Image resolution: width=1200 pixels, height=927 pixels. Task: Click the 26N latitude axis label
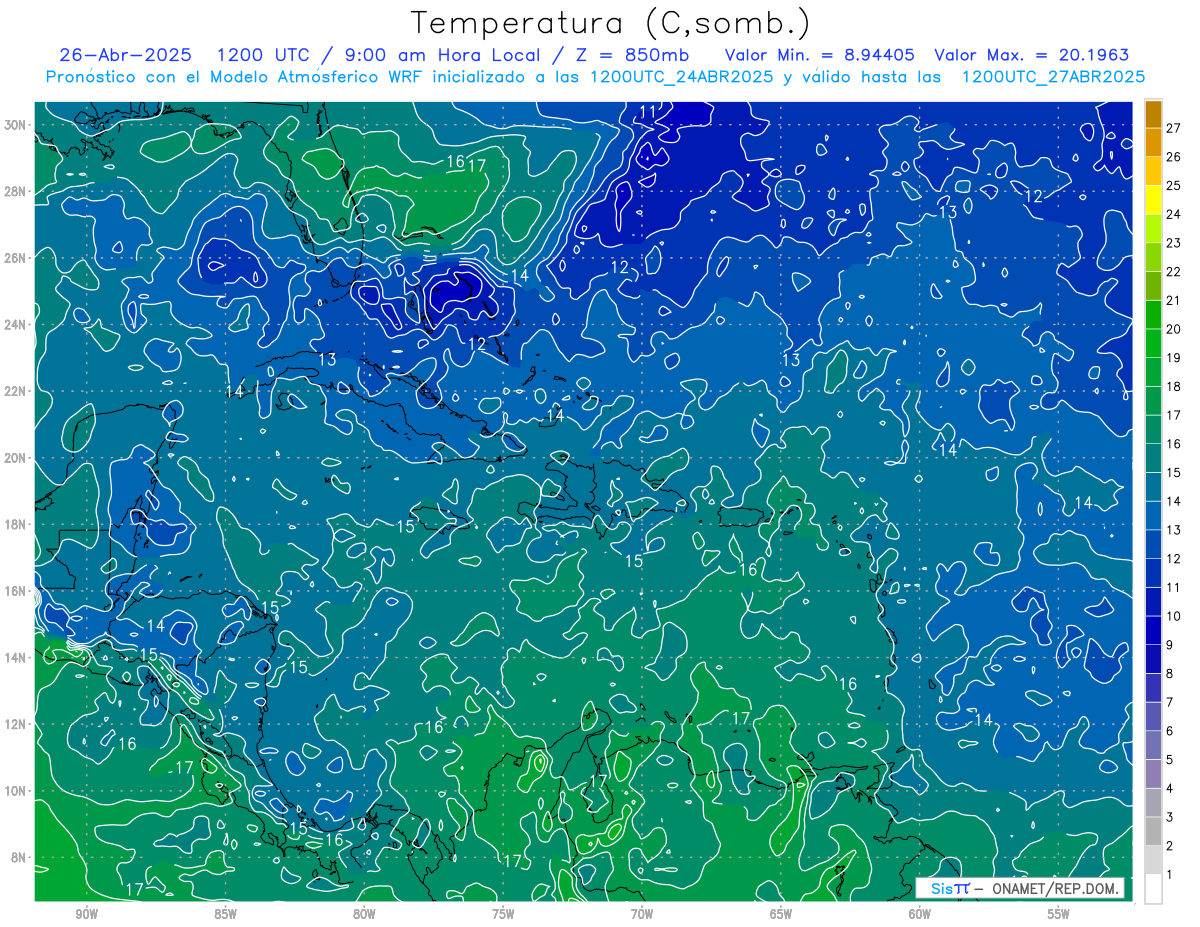15,258
